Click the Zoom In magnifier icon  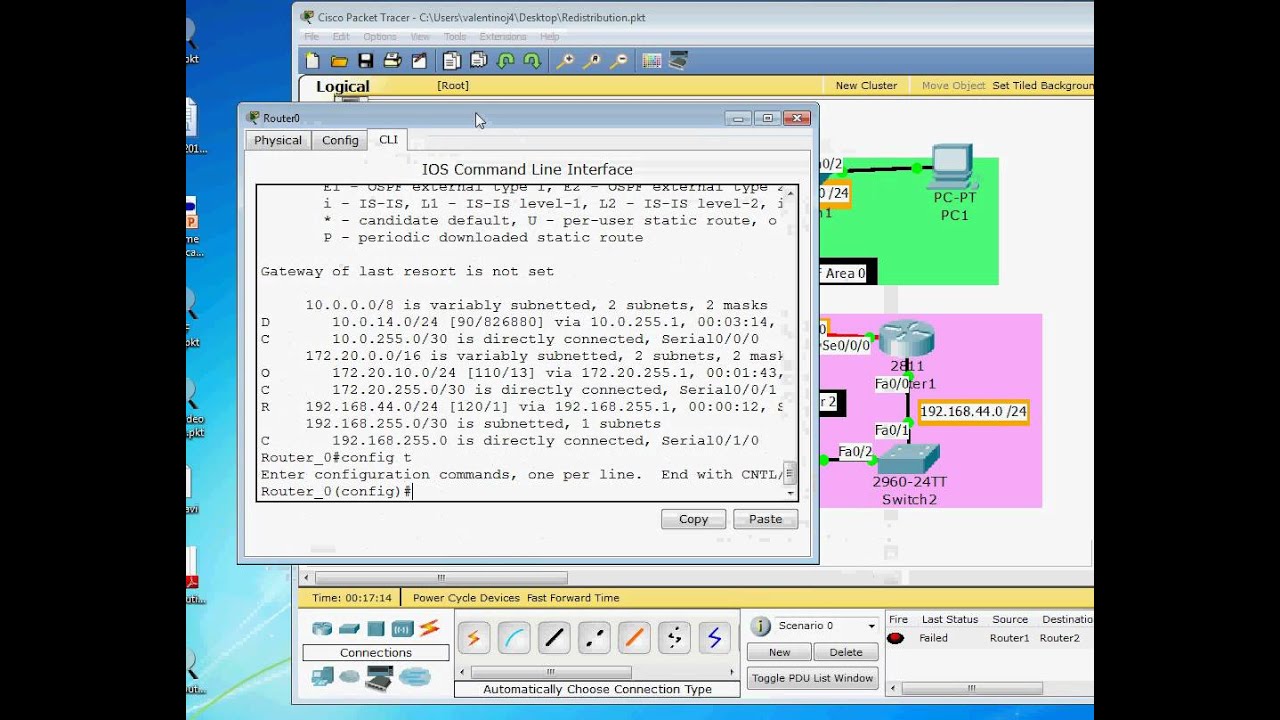pyautogui.click(x=565, y=61)
